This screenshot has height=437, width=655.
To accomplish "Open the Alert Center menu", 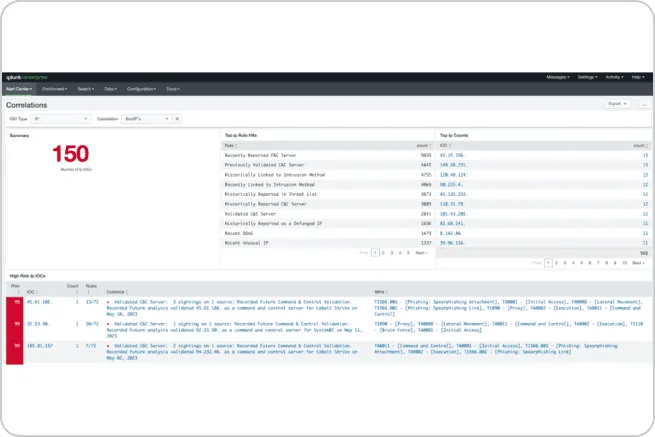I will (x=19, y=89).
